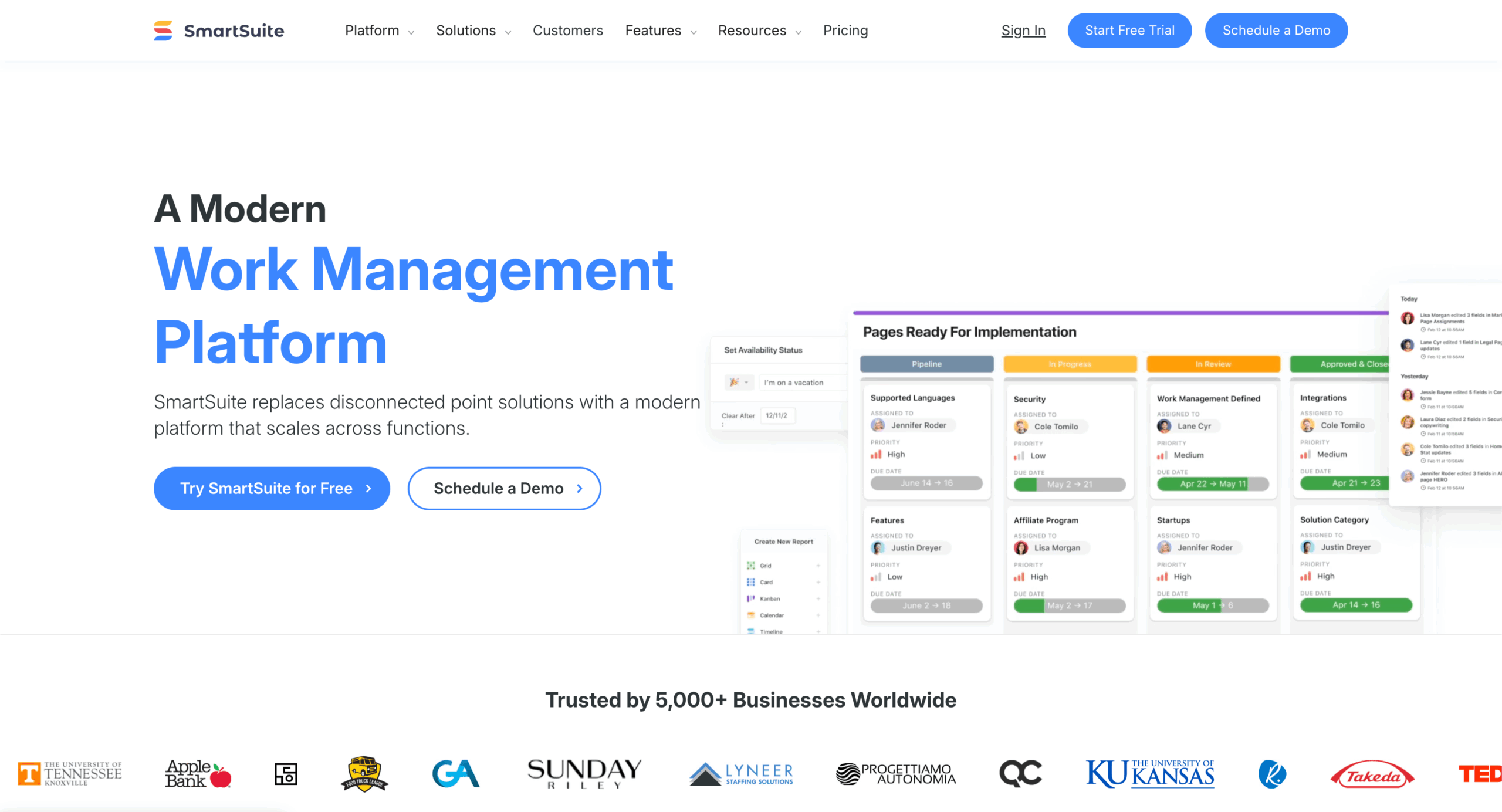
Task: Select the Timeline report type icon
Action: click(751, 631)
